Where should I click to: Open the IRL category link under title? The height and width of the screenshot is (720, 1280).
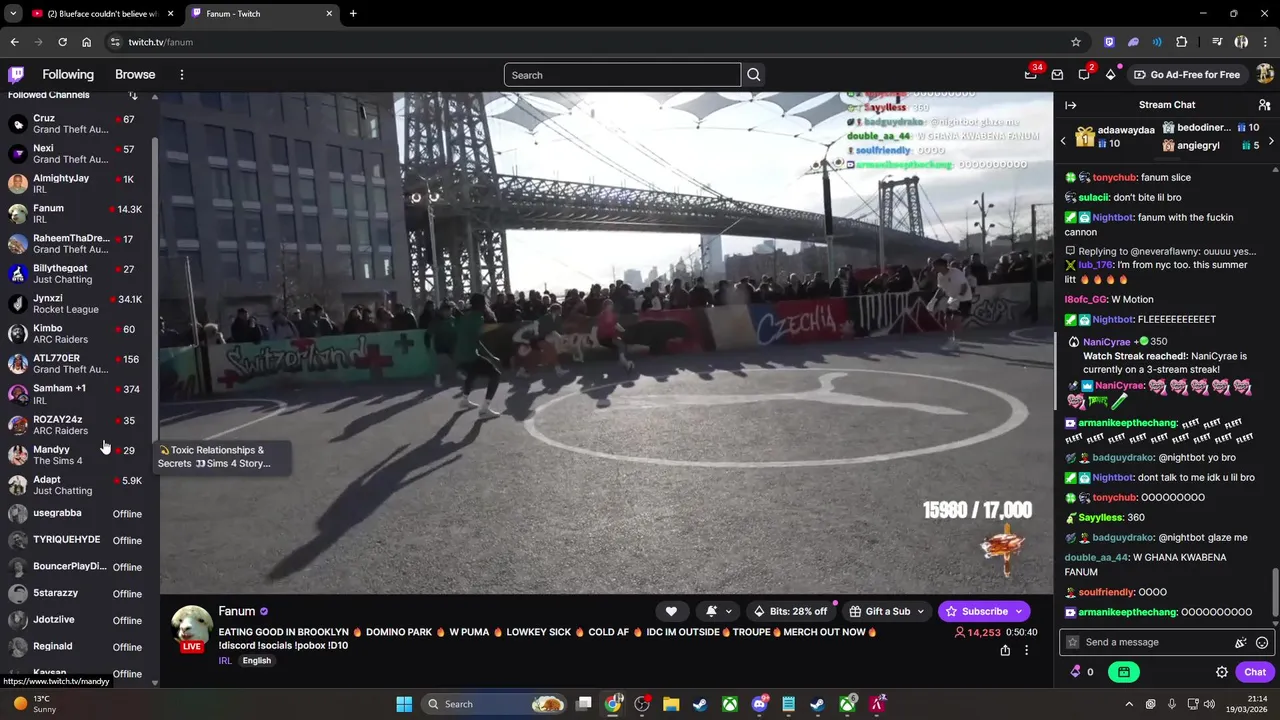click(225, 661)
